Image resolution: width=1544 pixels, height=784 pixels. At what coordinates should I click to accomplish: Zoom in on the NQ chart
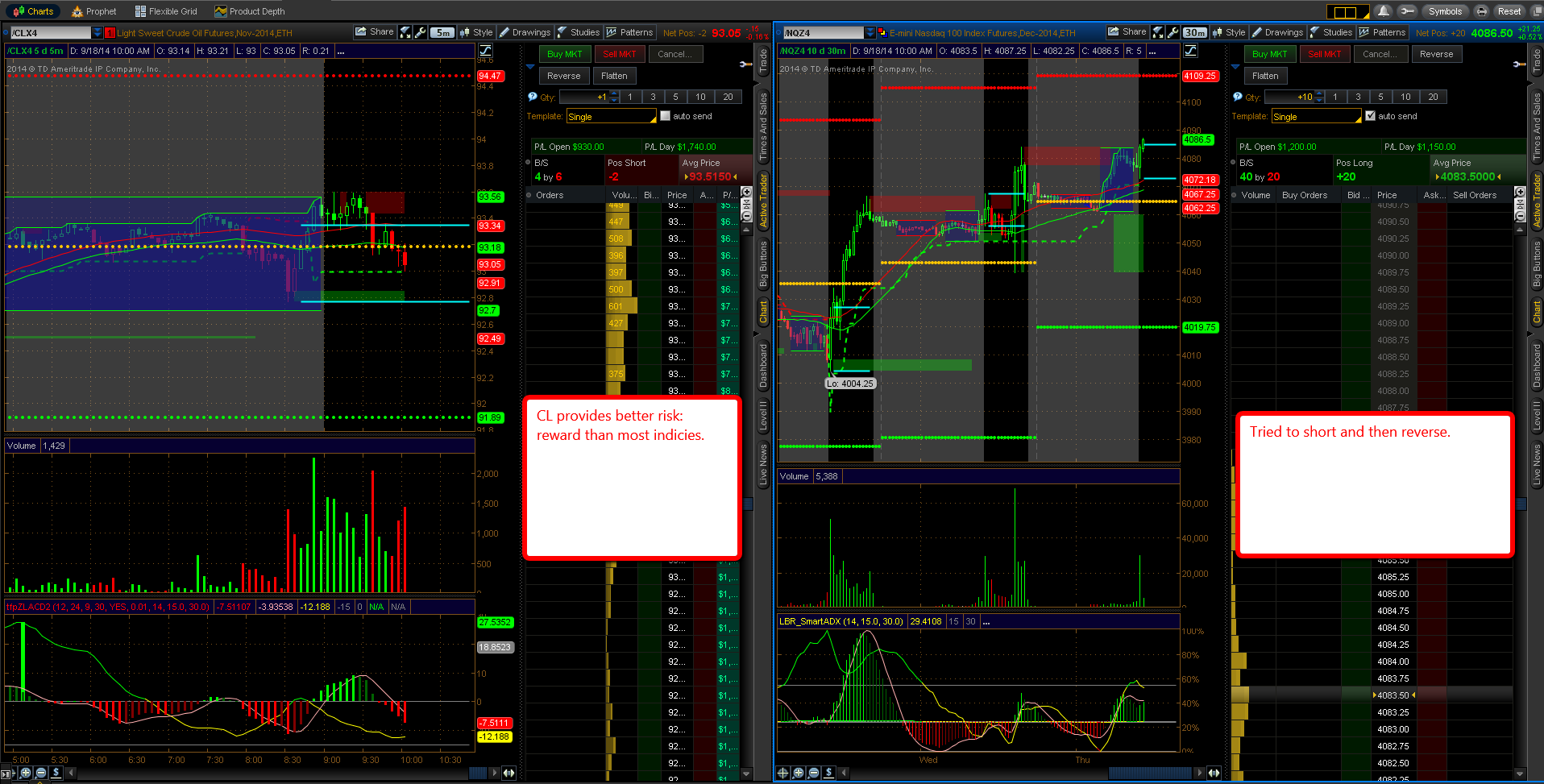[x=799, y=773]
